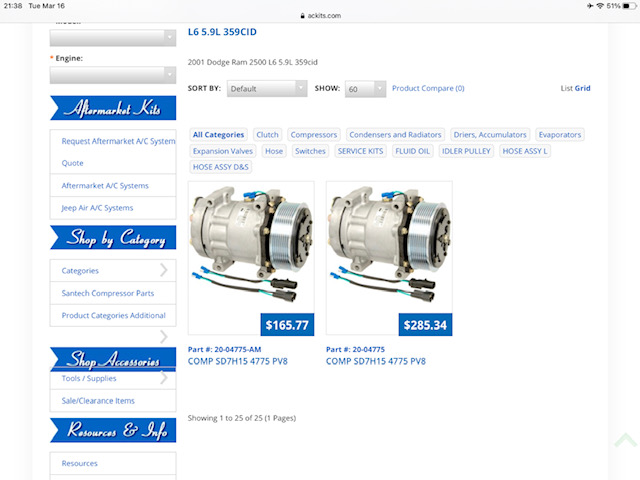Tap the battery icon in status bar

[629, 6]
